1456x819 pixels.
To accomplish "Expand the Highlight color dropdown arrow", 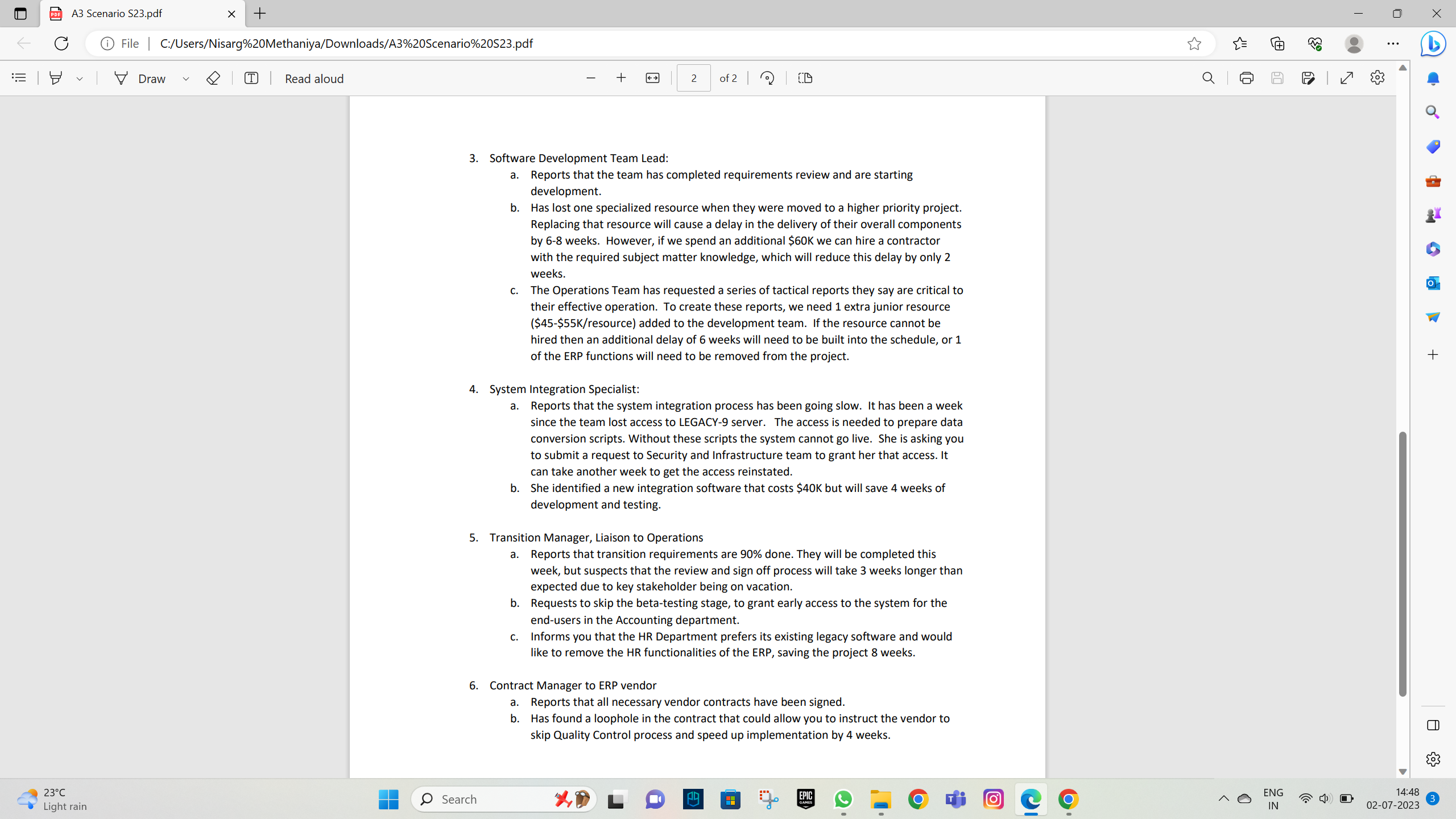I will [x=80, y=79].
